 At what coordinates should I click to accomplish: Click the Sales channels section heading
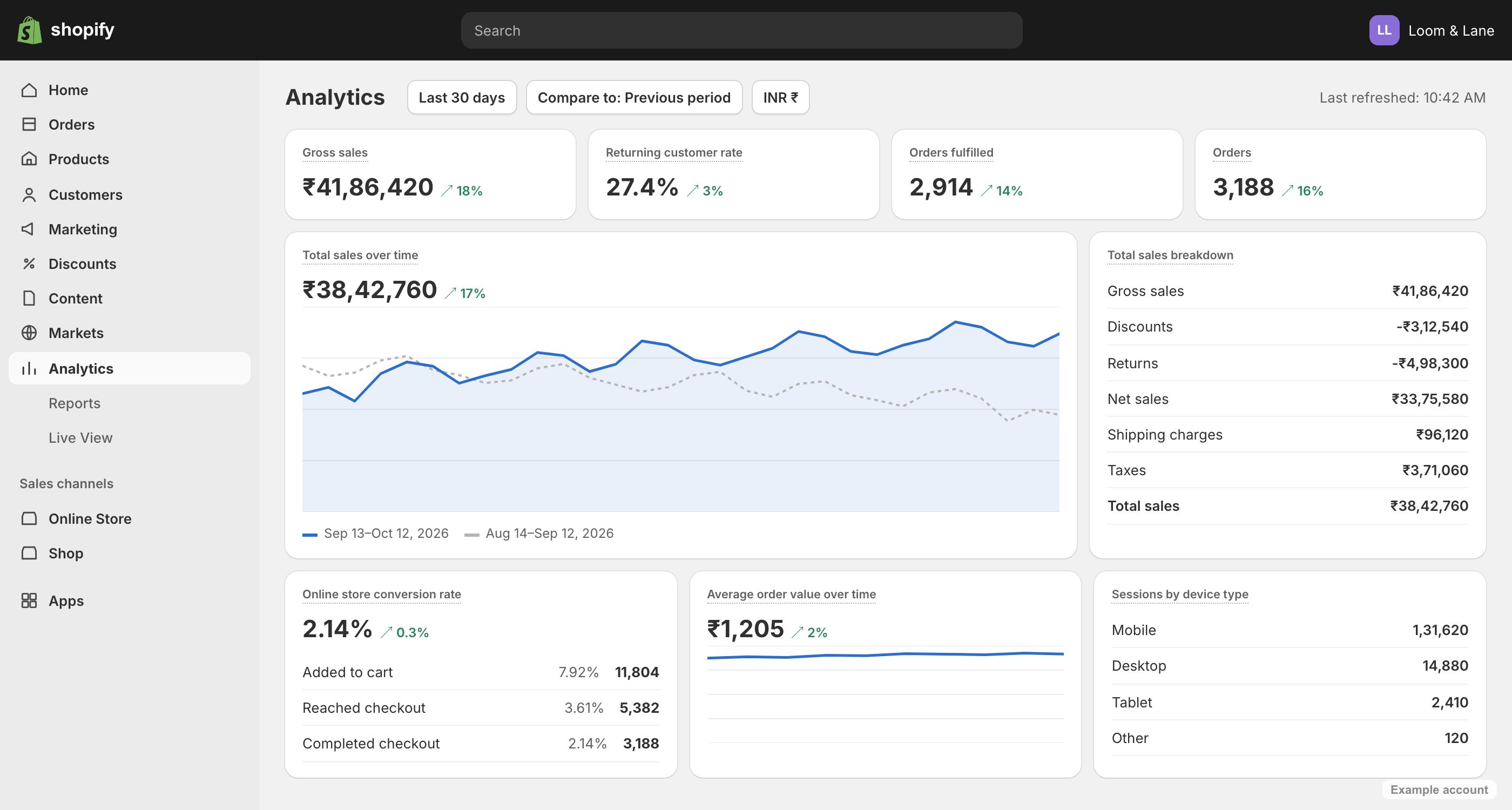click(66, 484)
